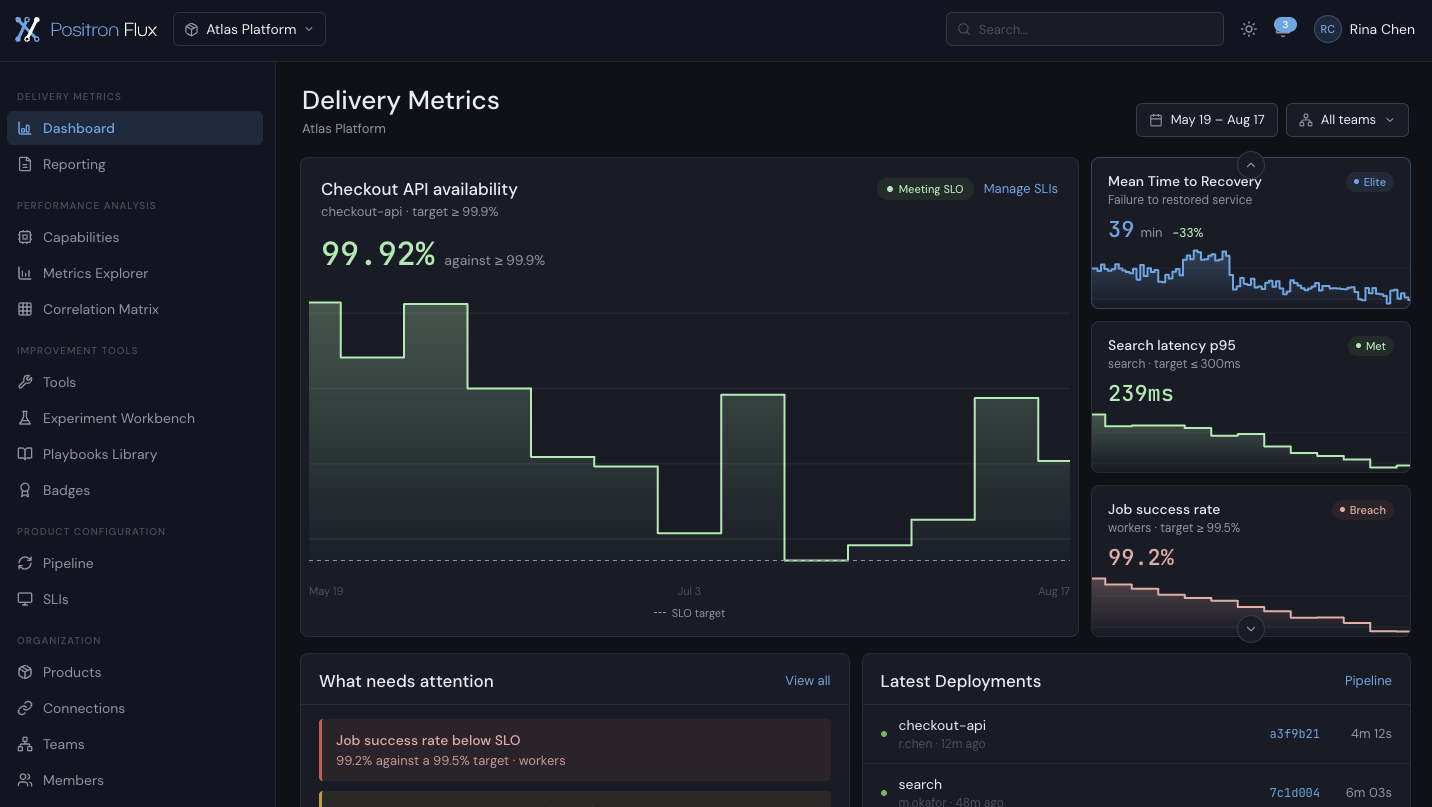The image size is (1432, 807).
Task: Click Pipeline link in Latest Deployments
Action: pyautogui.click(x=1368, y=681)
